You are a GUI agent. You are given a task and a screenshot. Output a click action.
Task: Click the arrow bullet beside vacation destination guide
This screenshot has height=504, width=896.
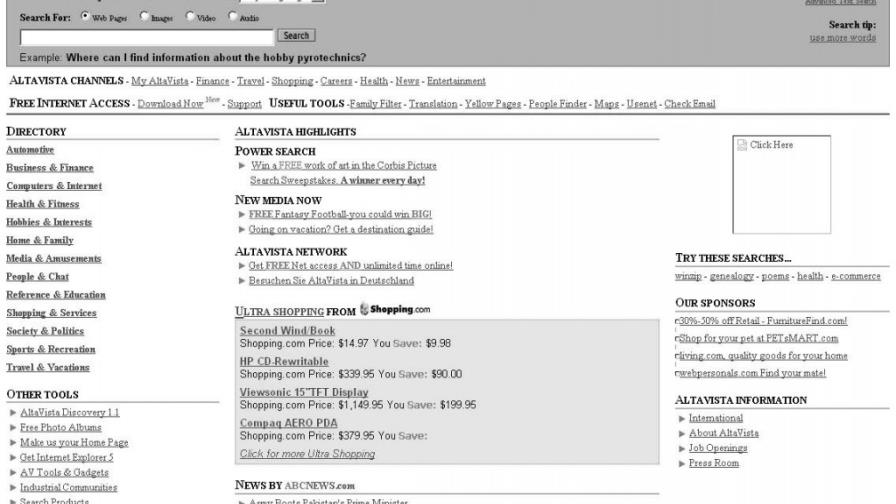[242, 230]
